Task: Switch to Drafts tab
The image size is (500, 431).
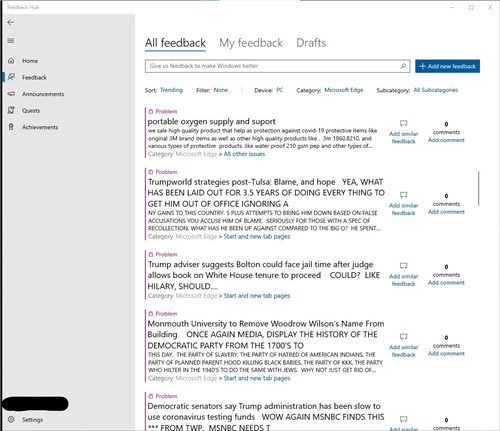Action: (x=311, y=43)
